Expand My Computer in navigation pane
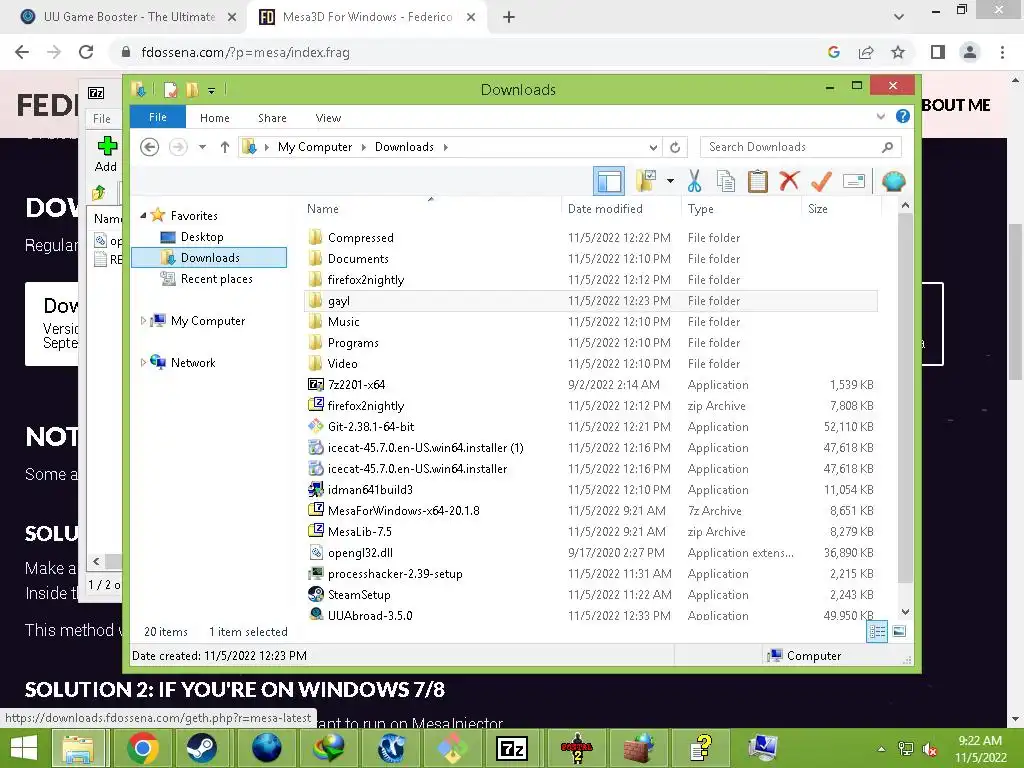 pyautogui.click(x=143, y=321)
